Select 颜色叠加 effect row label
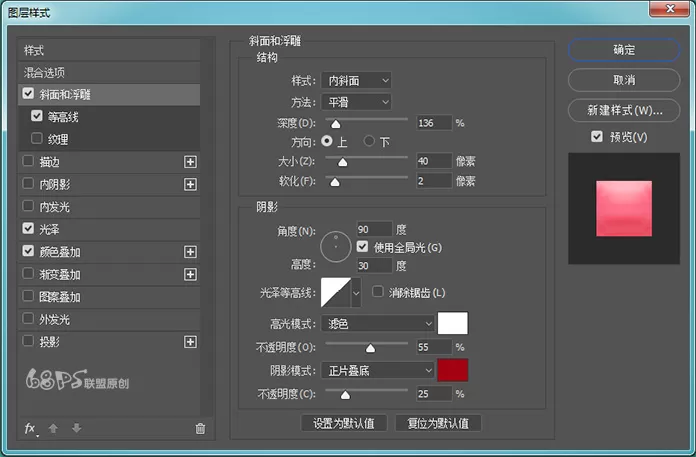This screenshot has height=457, width=696. [59, 252]
